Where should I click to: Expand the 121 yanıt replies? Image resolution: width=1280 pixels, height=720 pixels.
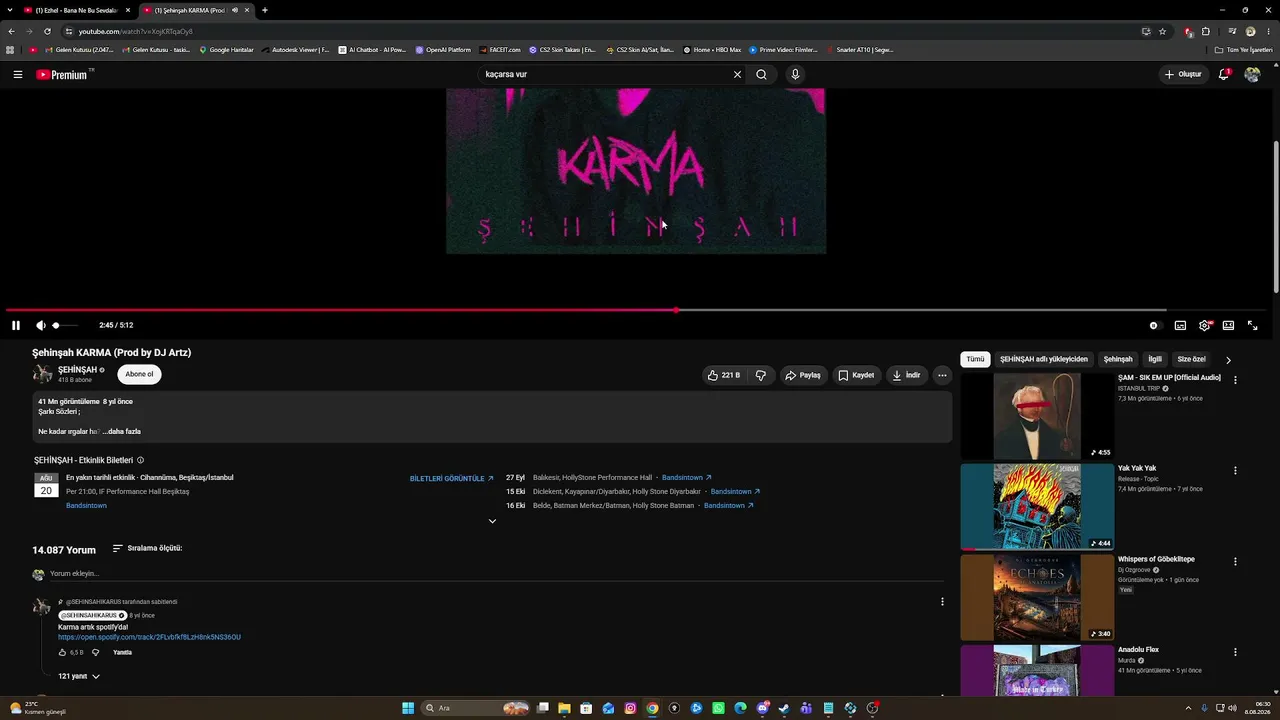pos(79,676)
